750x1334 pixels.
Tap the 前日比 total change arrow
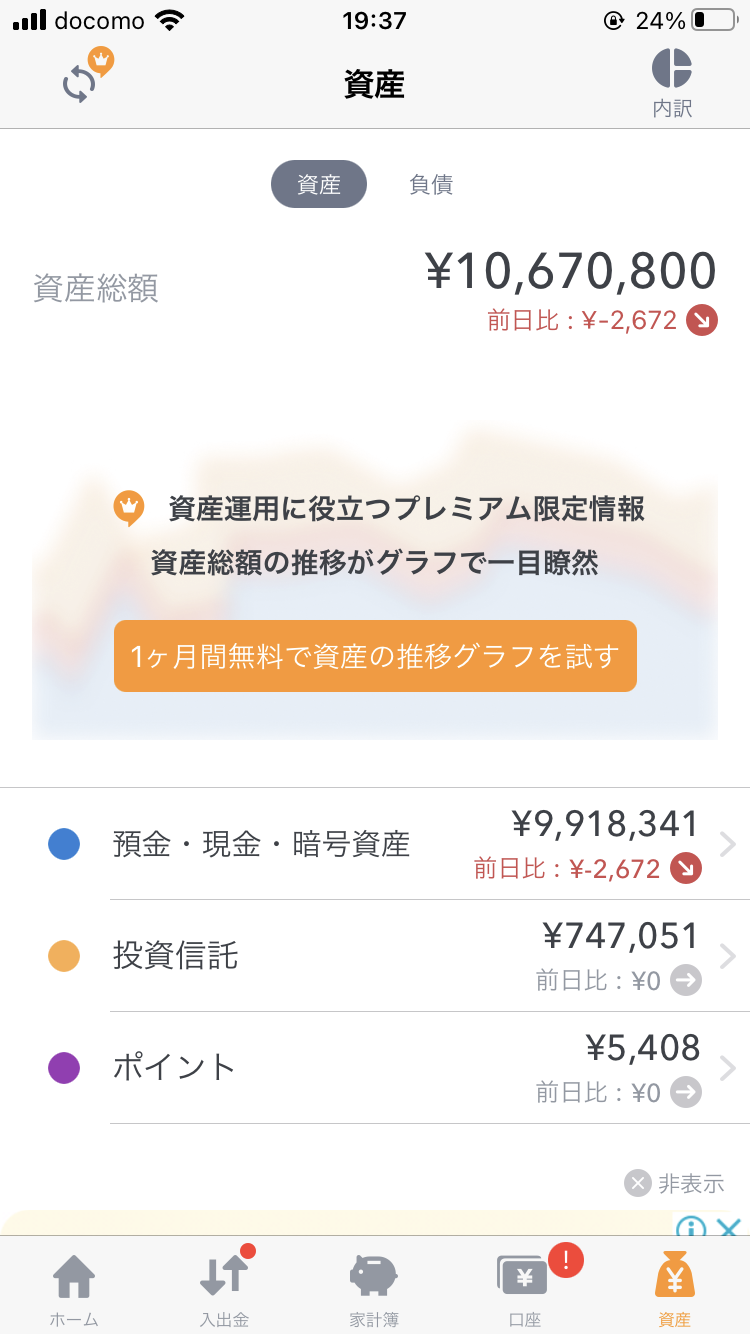[702, 321]
